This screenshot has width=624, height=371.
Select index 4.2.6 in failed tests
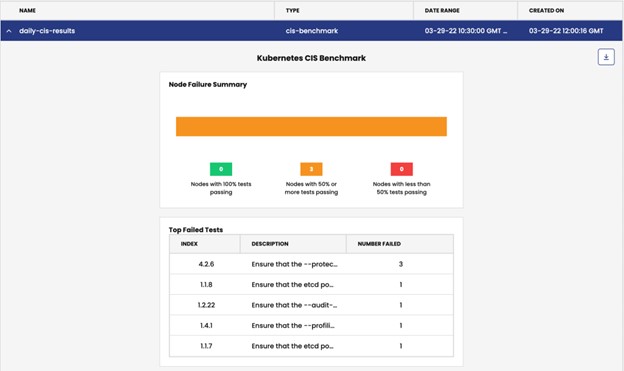[206, 264]
